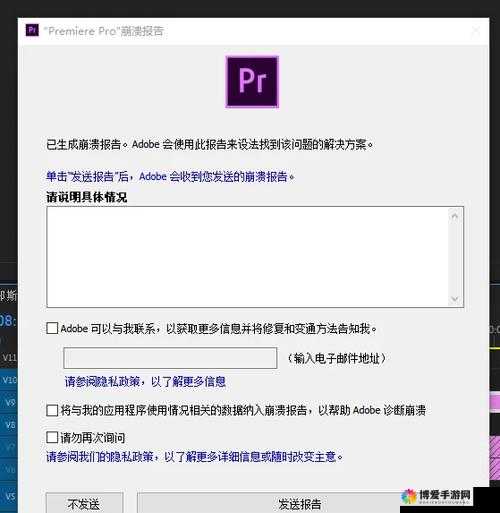Click the "（输入电子邮件地址）" label

pos(337,358)
